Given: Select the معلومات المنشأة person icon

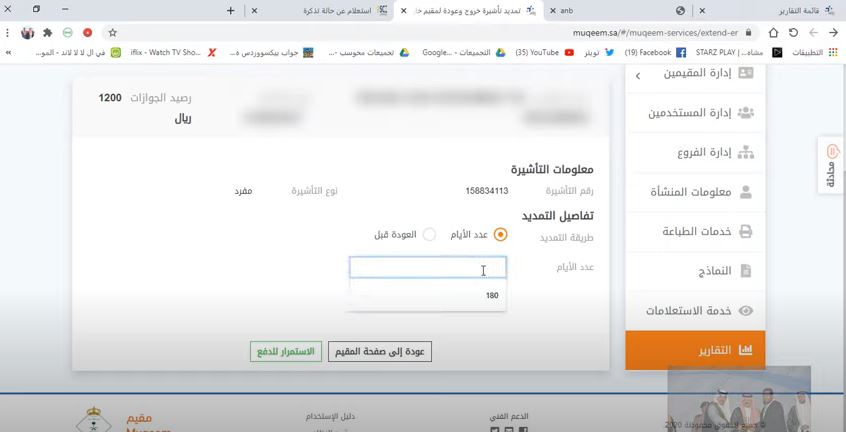Looking at the screenshot, I should pos(746,192).
